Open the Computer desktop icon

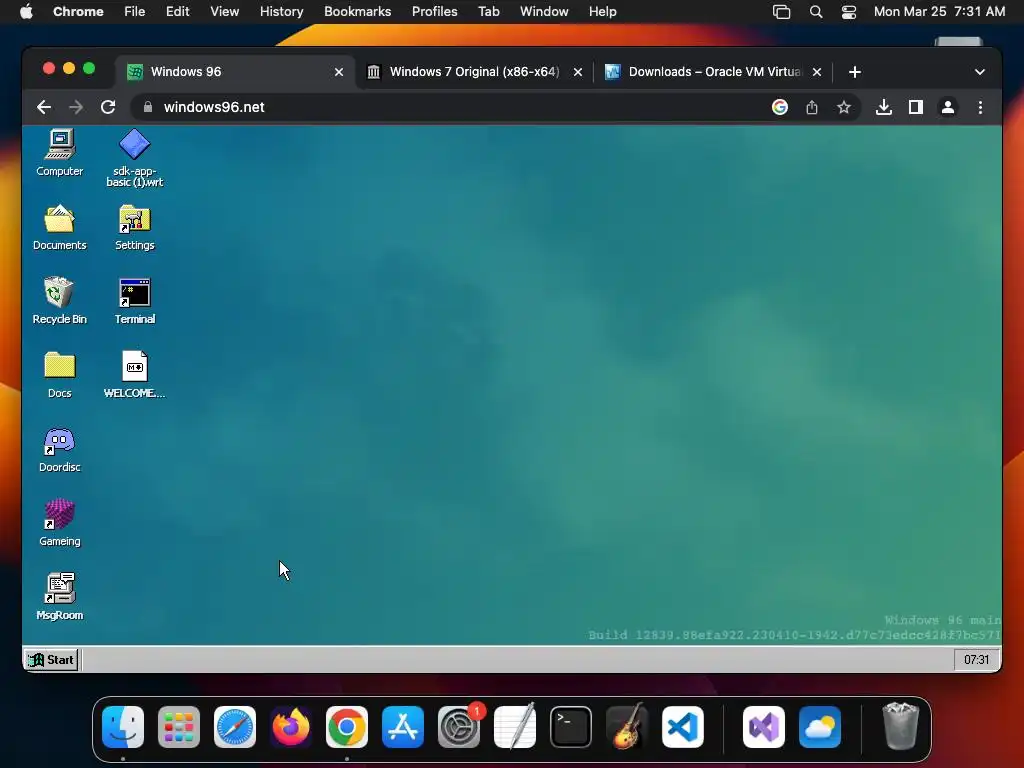[59, 153]
